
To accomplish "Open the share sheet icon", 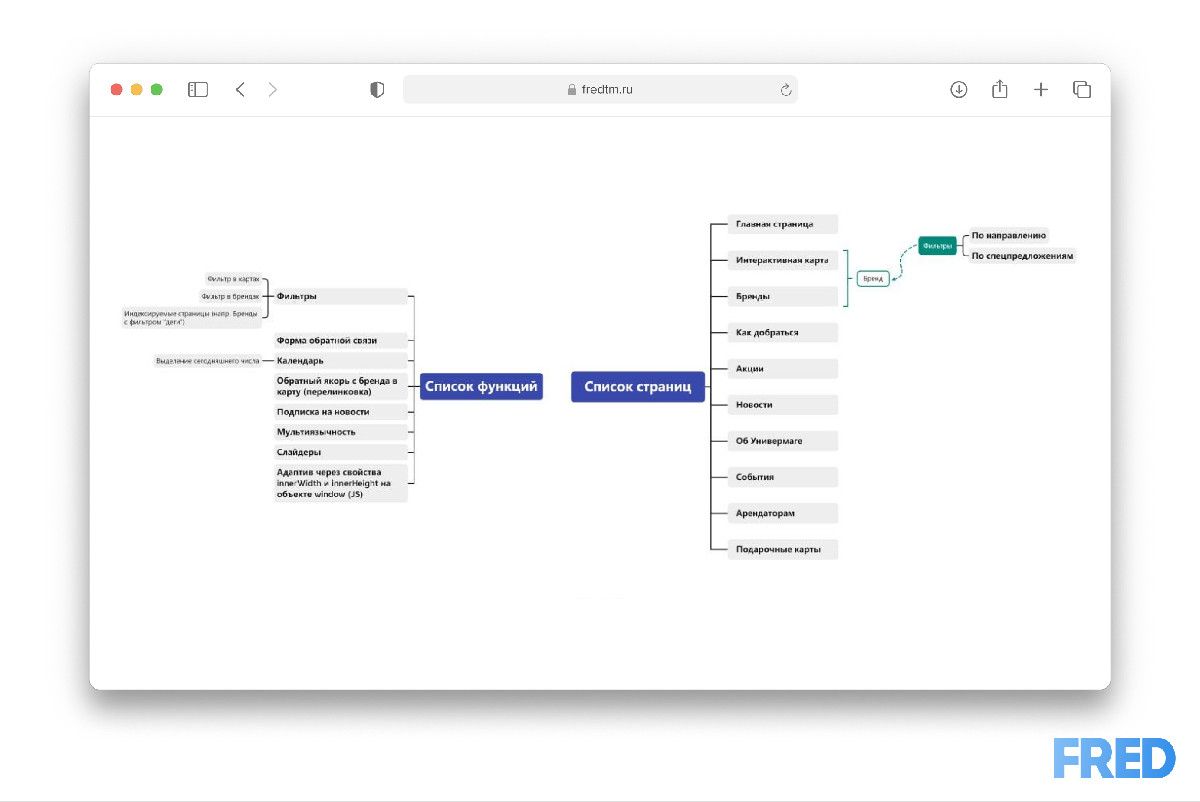I will pos(999,89).
